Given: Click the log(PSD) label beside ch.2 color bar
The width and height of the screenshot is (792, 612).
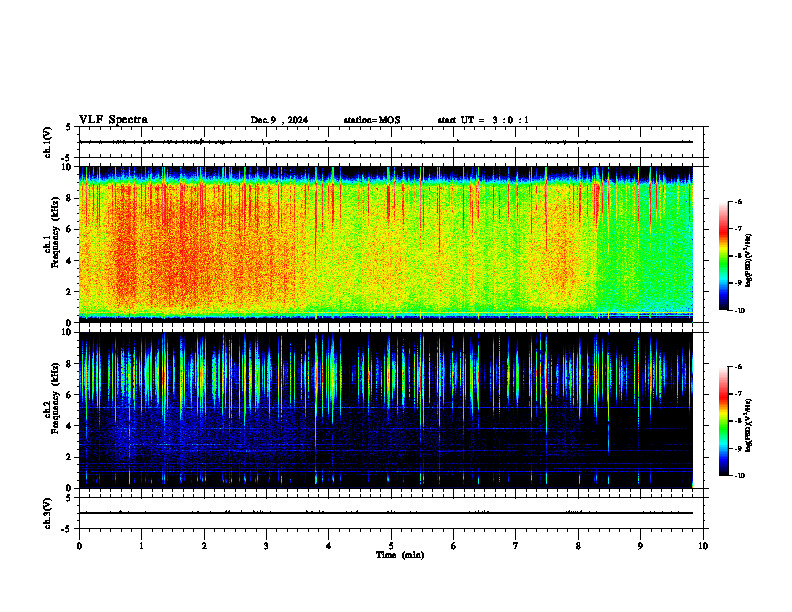Looking at the screenshot, I should click(x=749, y=425).
